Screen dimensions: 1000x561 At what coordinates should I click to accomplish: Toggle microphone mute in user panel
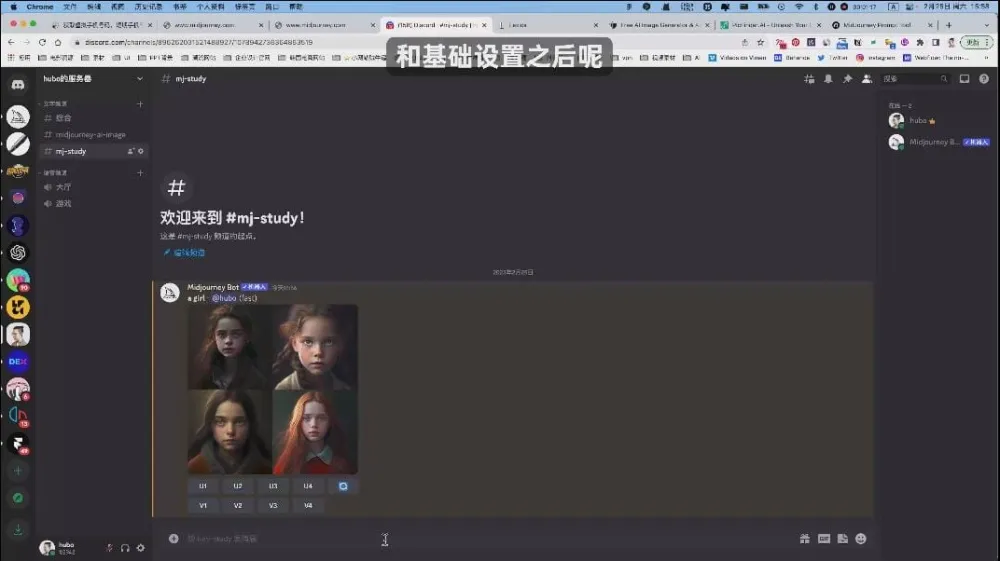[x=109, y=547]
